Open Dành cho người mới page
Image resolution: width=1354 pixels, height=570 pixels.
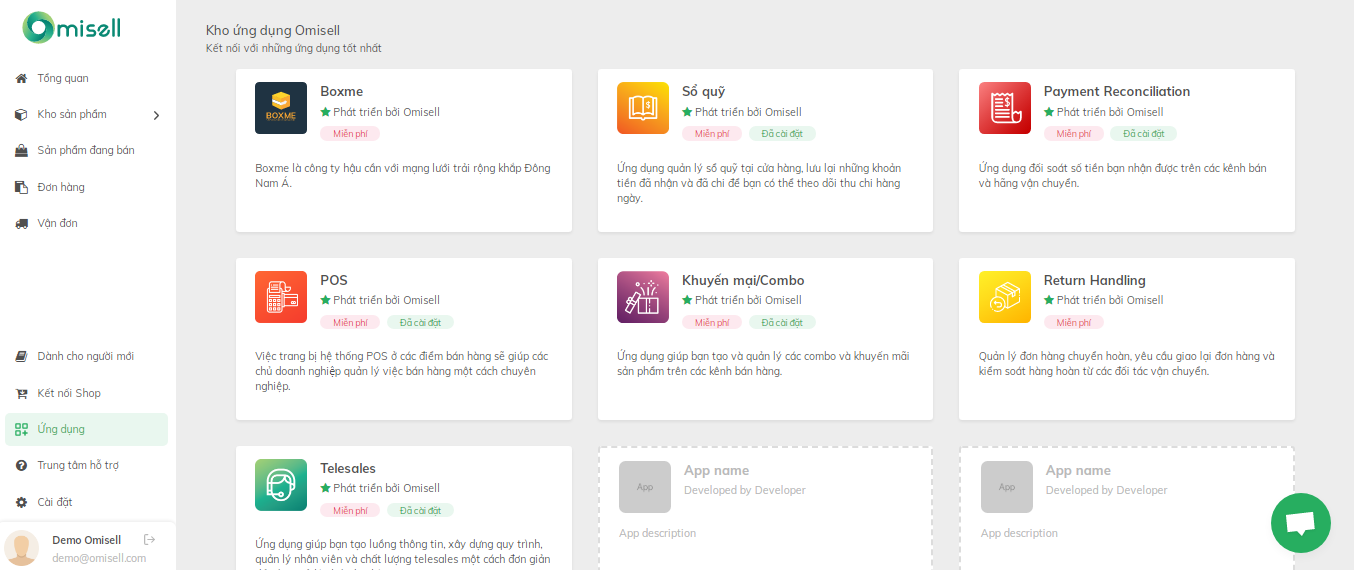[85, 356]
